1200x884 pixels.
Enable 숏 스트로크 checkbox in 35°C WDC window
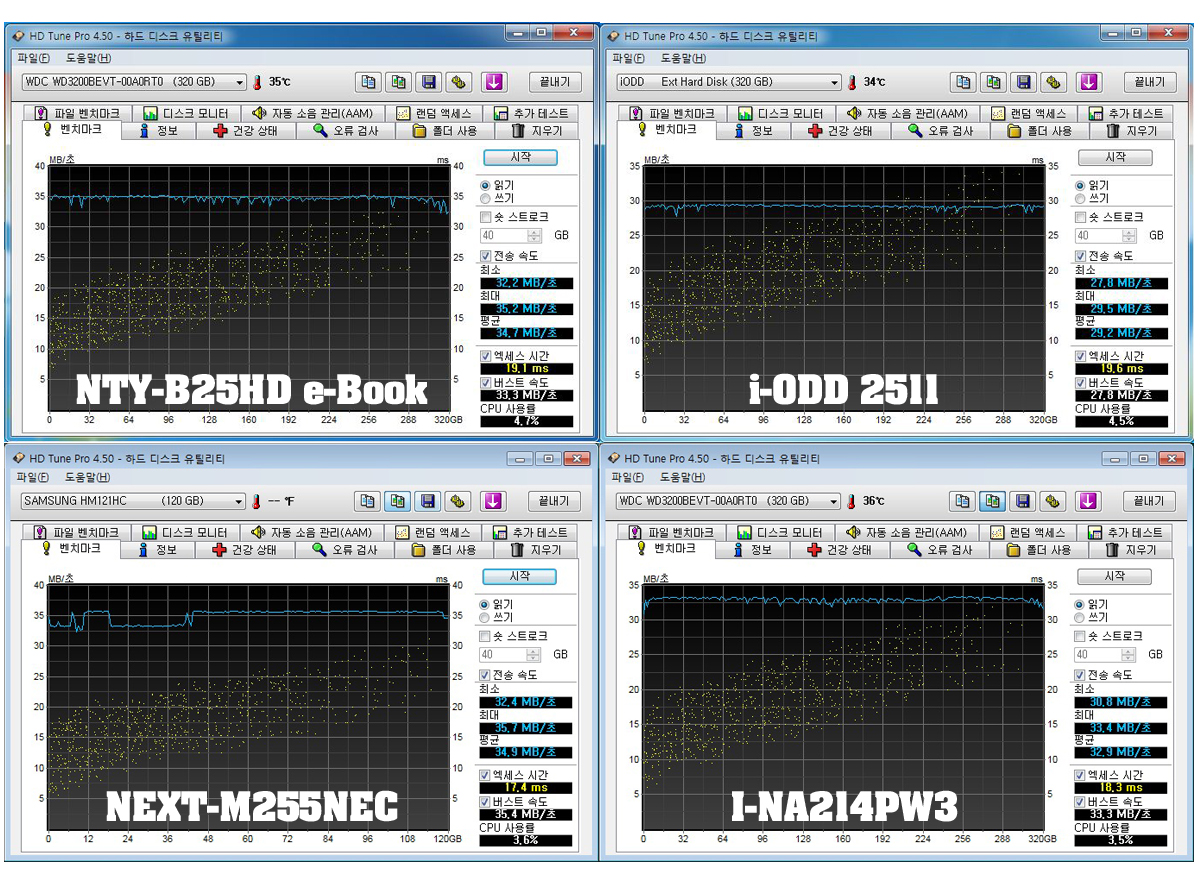point(486,217)
